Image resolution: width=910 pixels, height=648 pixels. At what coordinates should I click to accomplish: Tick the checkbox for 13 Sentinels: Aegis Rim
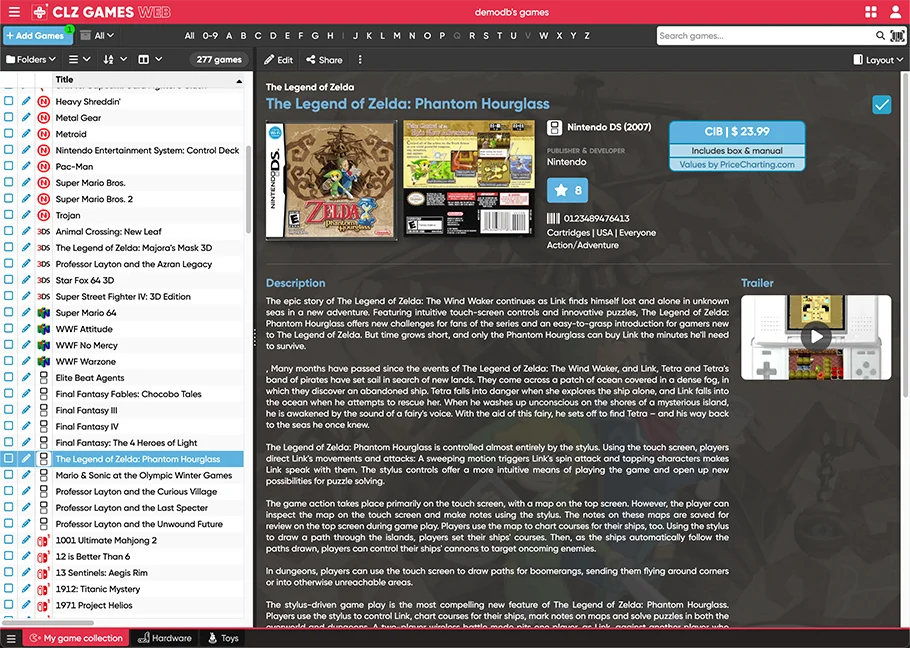[x=9, y=573]
